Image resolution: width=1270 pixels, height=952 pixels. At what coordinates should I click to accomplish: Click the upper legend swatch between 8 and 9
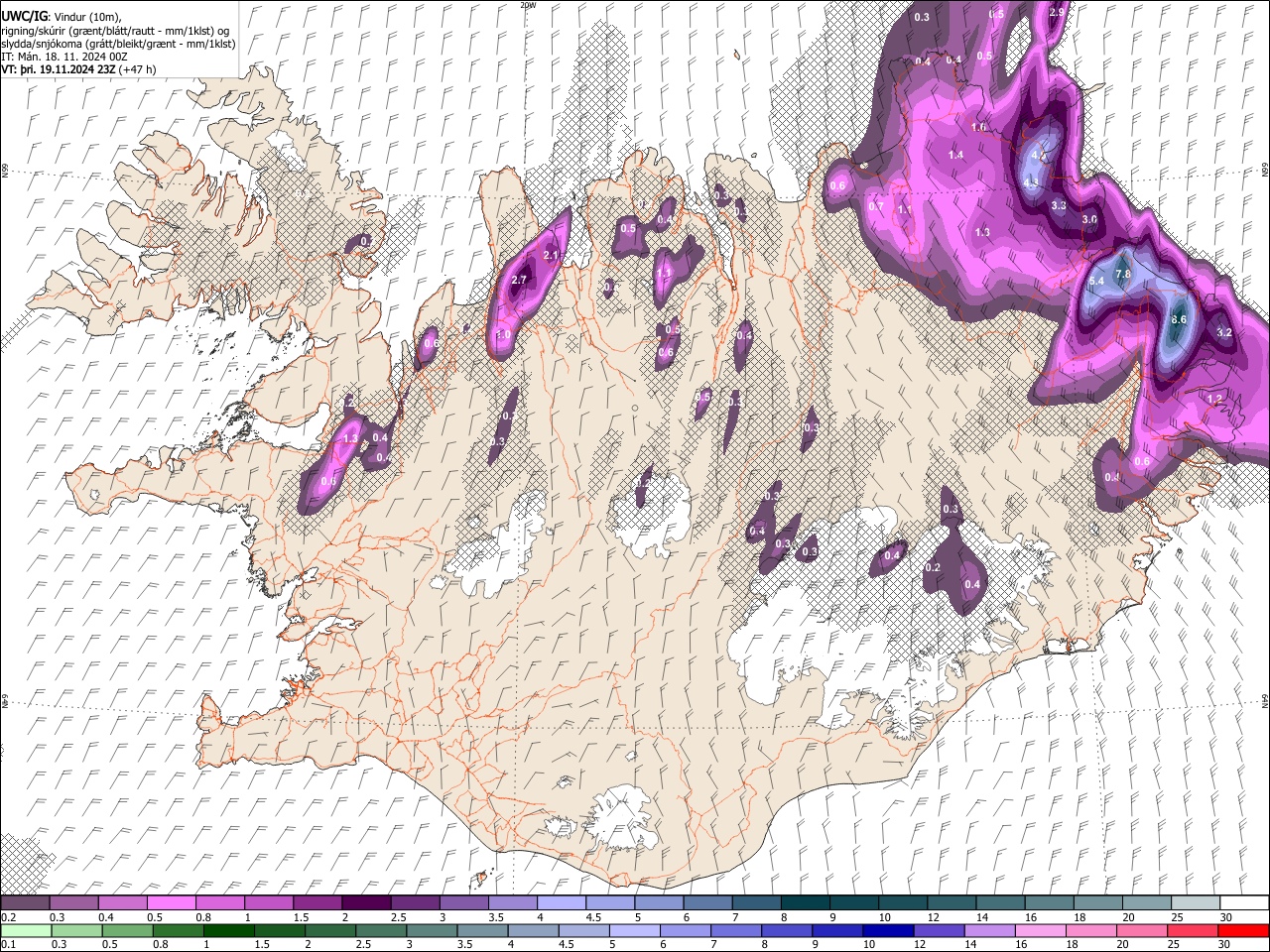pyautogui.click(x=806, y=903)
